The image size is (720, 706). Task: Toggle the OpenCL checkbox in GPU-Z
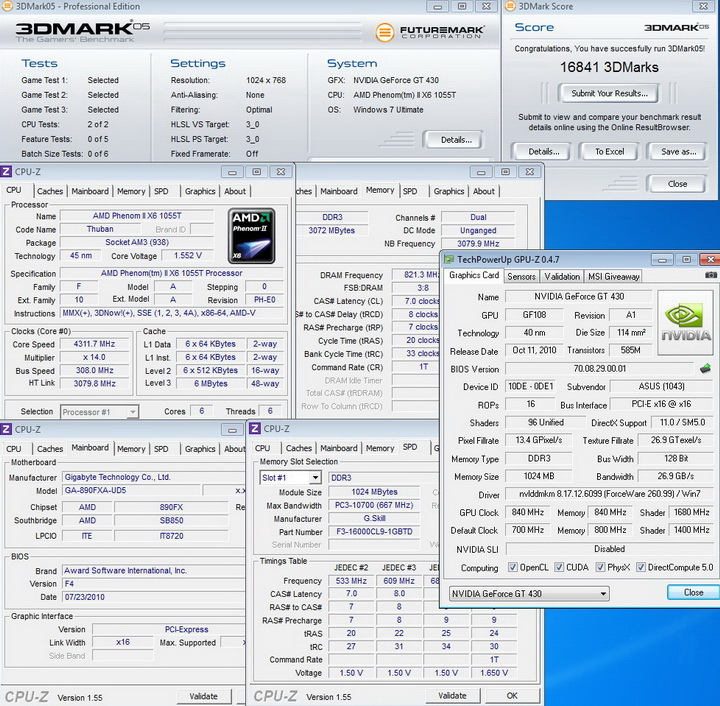point(512,567)
